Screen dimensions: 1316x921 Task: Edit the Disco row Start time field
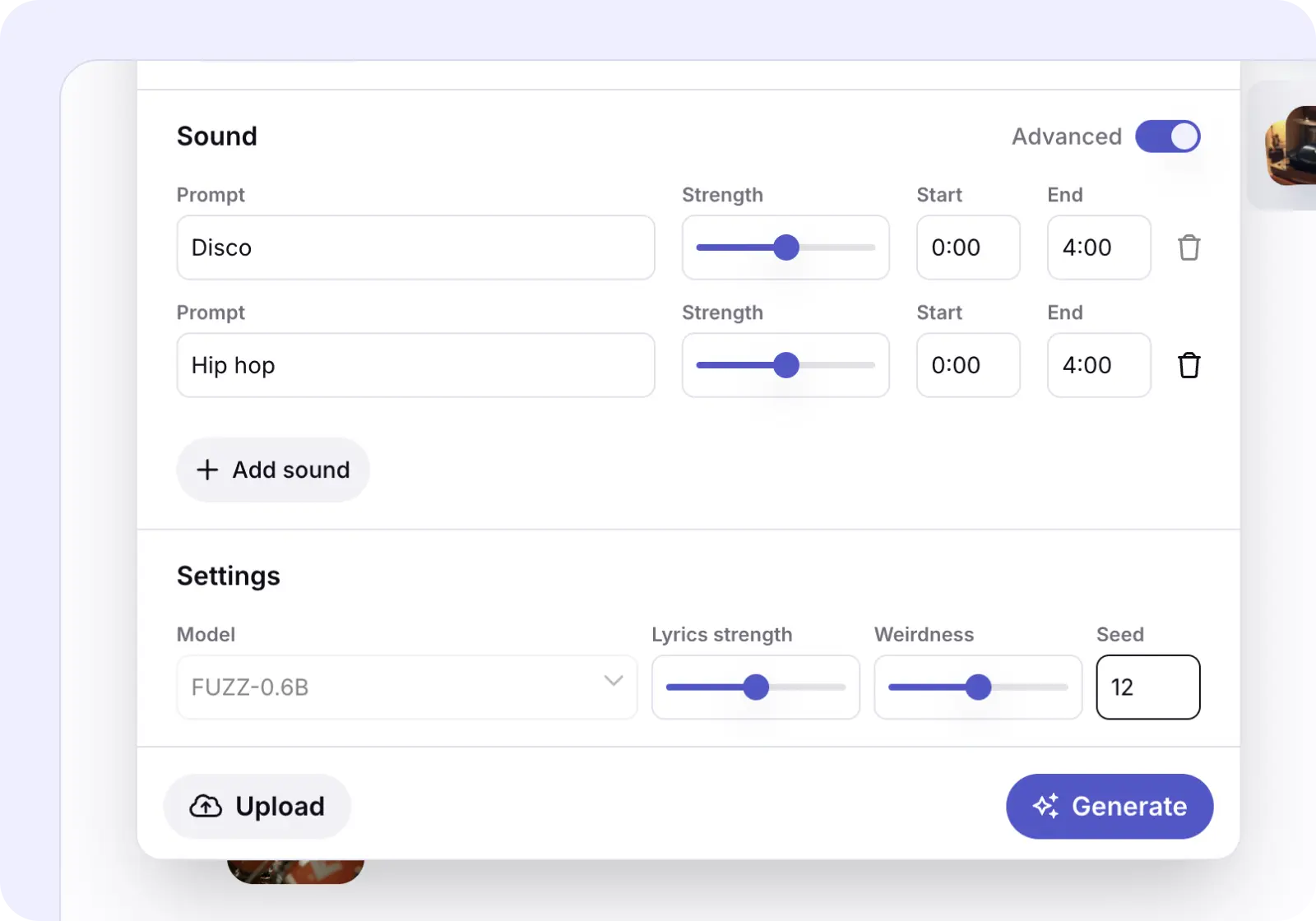[x=968, y=248]
